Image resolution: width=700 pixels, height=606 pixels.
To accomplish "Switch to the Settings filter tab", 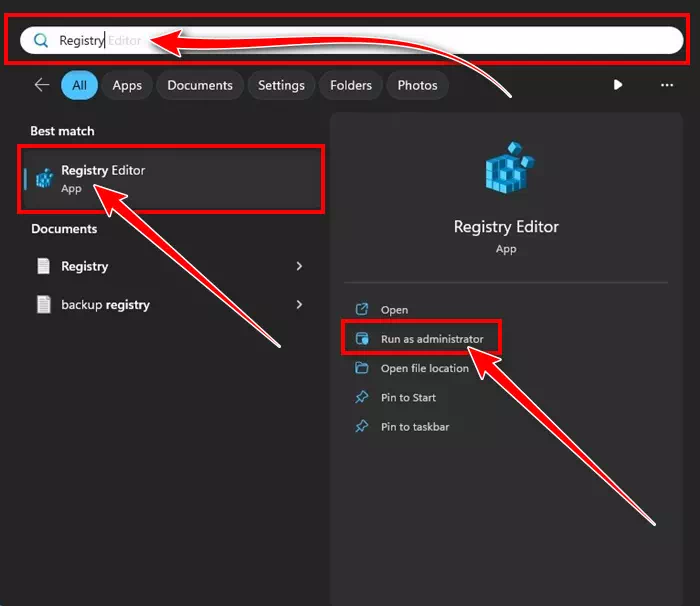I will point(281,85).
